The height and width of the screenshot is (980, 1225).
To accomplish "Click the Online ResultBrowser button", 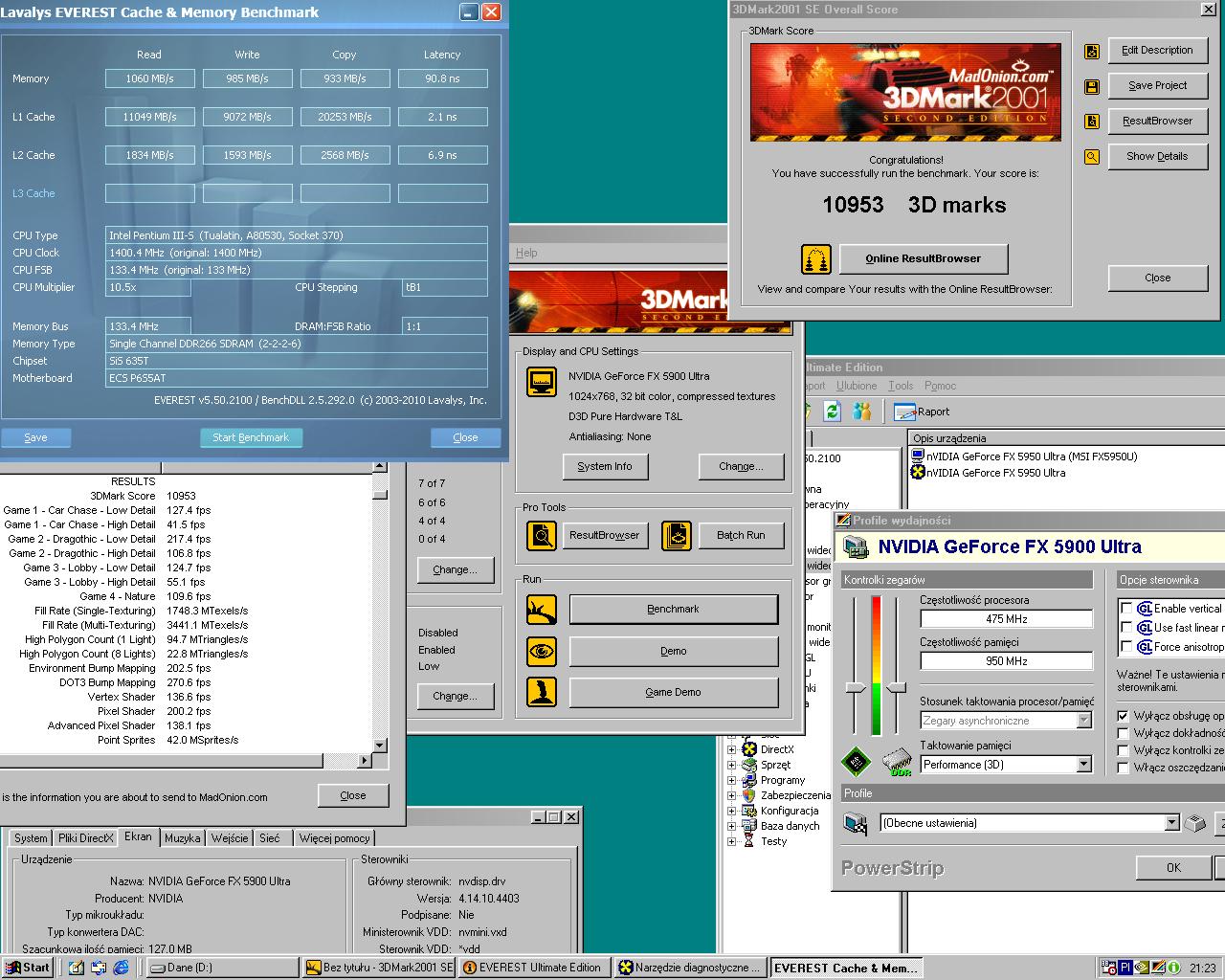I will 923,258.
